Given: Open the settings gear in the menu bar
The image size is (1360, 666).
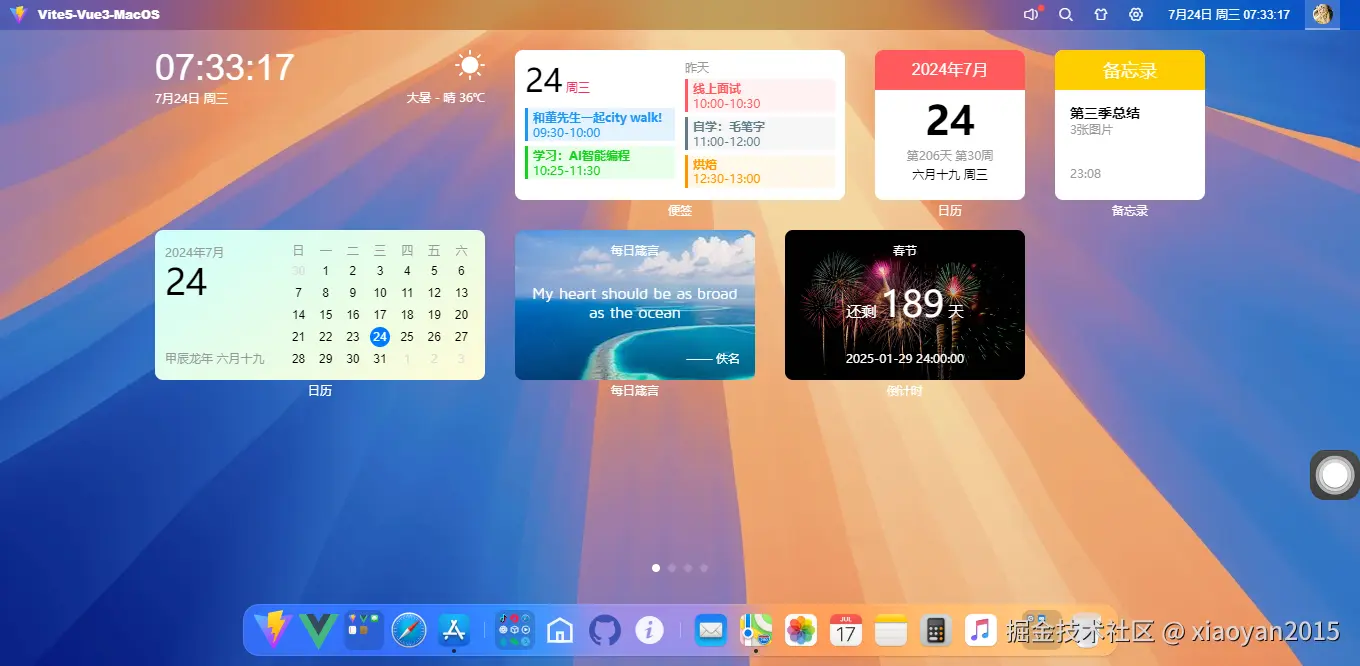Looking at the screenshot, I should coord(1135,14).
